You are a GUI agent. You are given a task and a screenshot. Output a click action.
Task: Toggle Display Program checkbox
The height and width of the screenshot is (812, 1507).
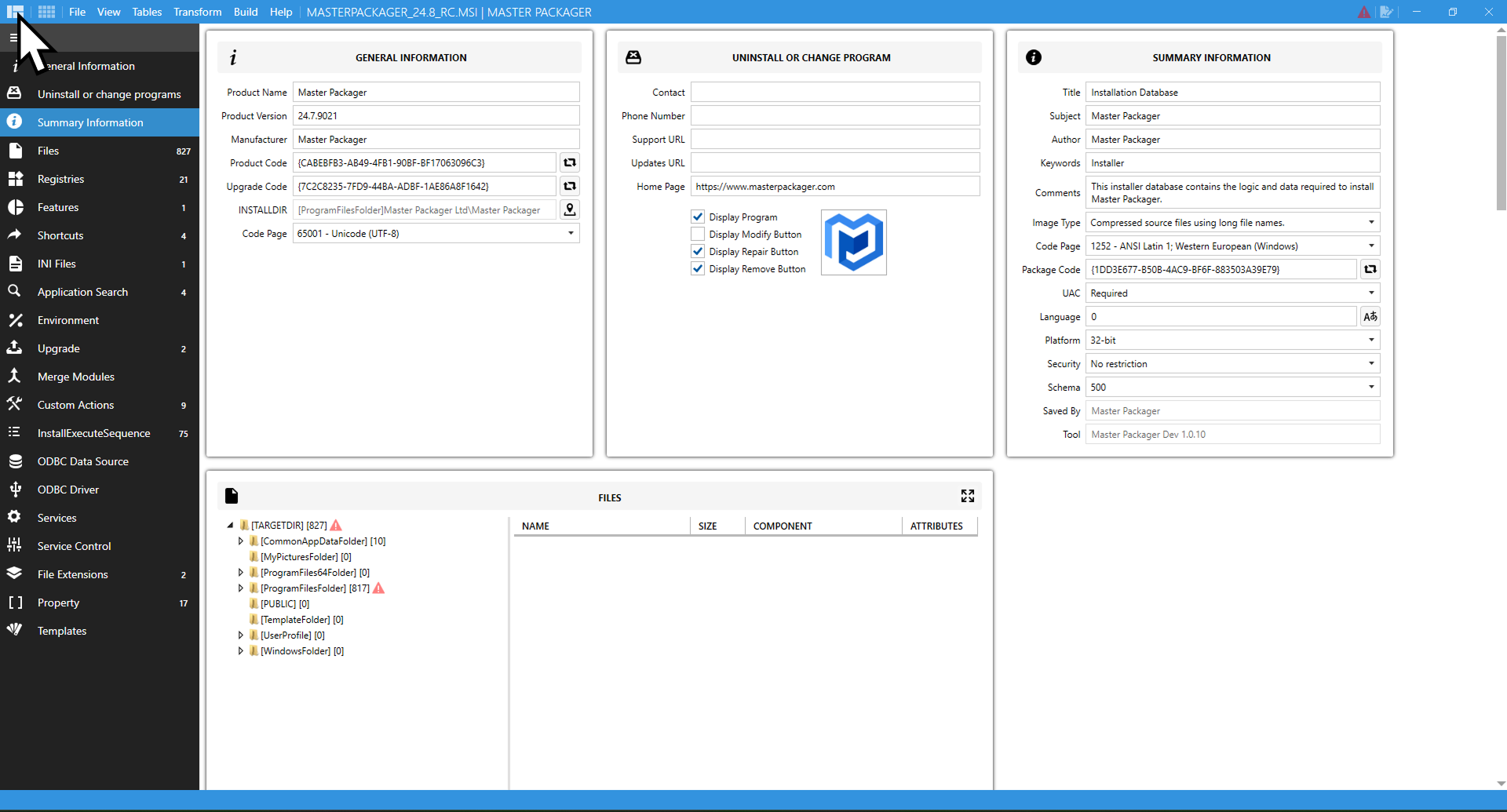pyautogui.click(x=697, y=217)
